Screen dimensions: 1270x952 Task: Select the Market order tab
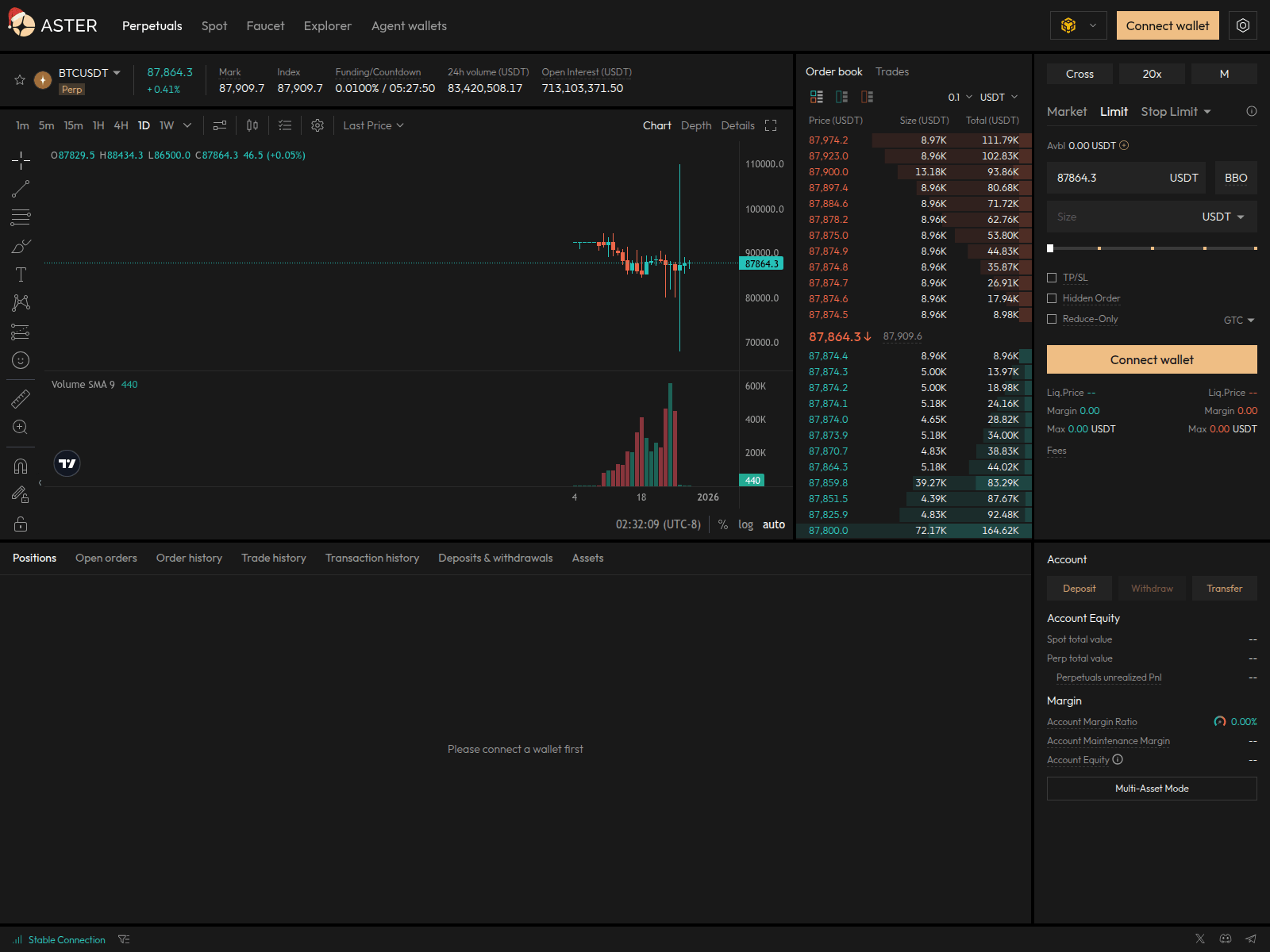(1067, 112)
